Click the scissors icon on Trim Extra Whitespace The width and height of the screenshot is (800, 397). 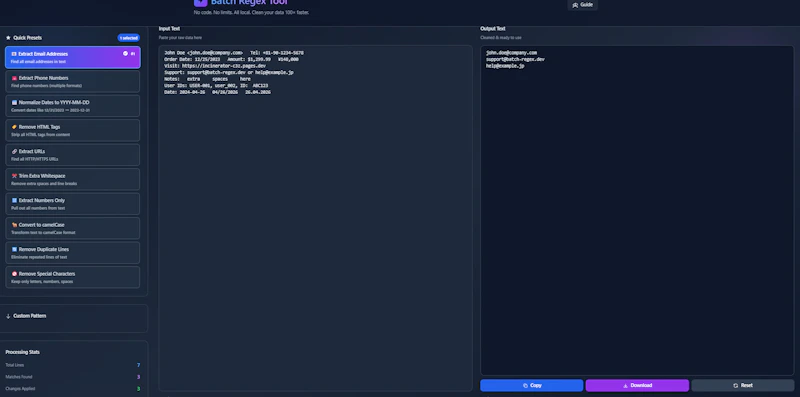[x=14, y=176]
